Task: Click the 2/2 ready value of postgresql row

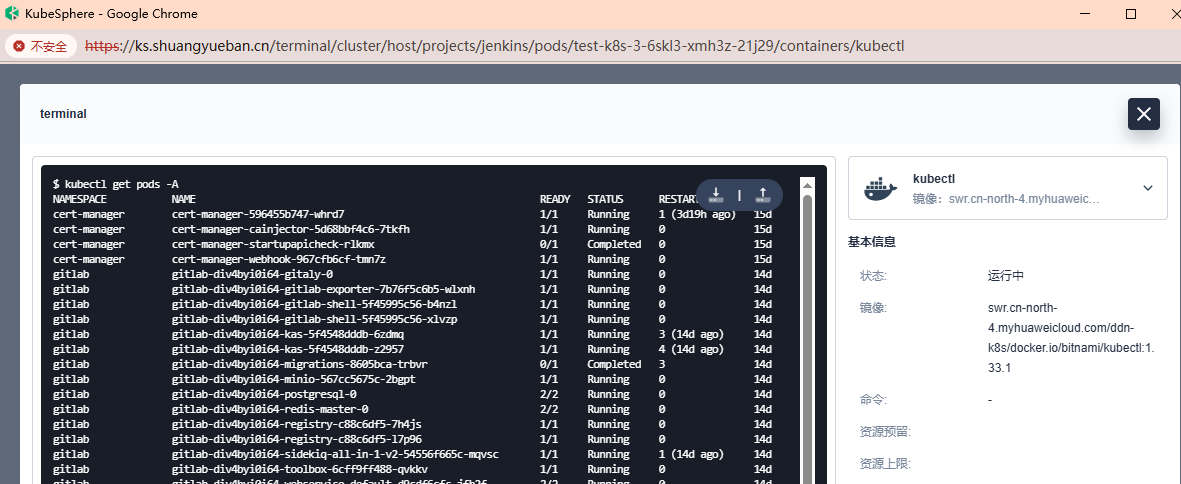Action: 549,394
